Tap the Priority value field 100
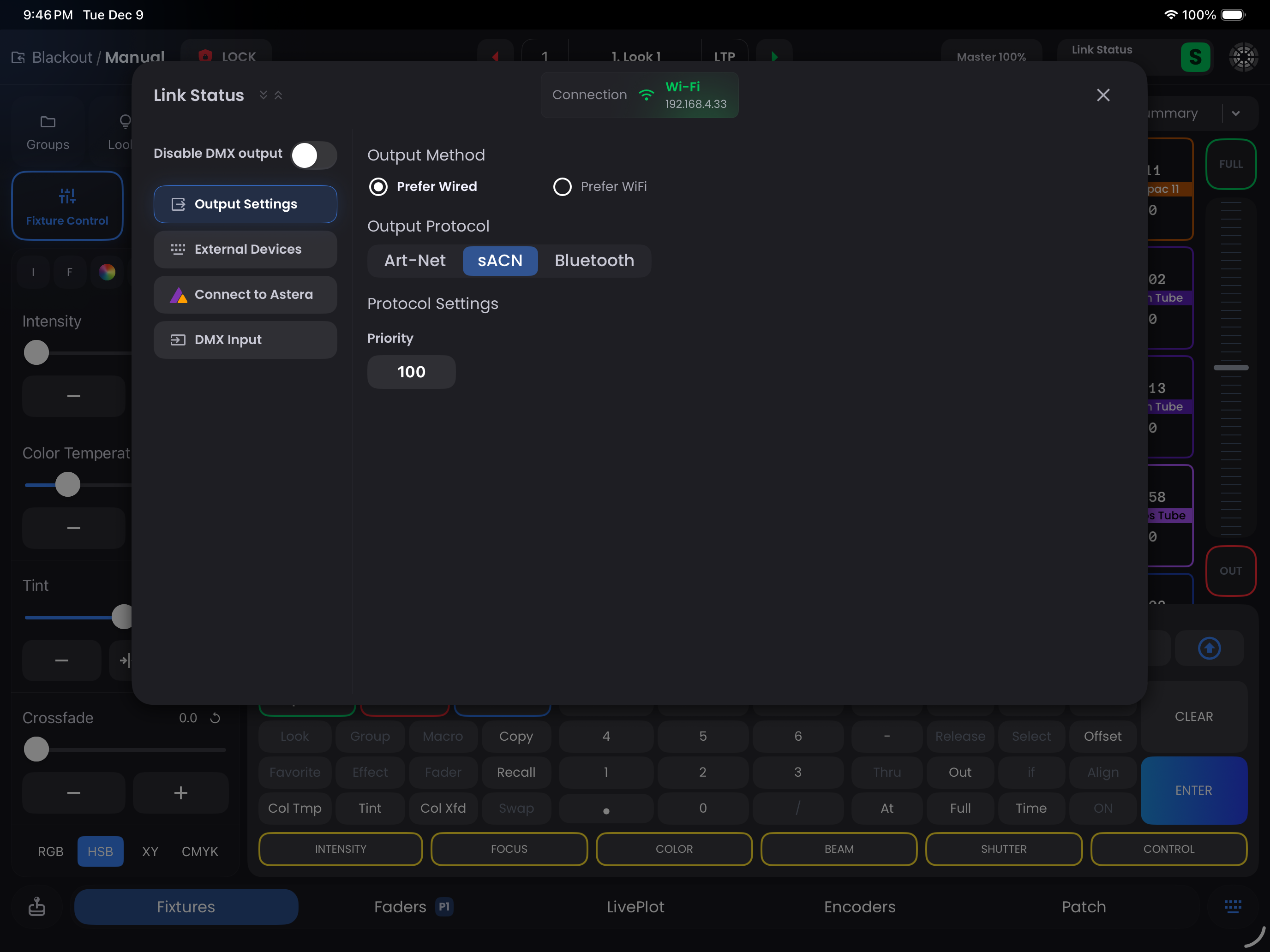The width and height of the screenshot is (1270, 952). [x=411, y=372]
